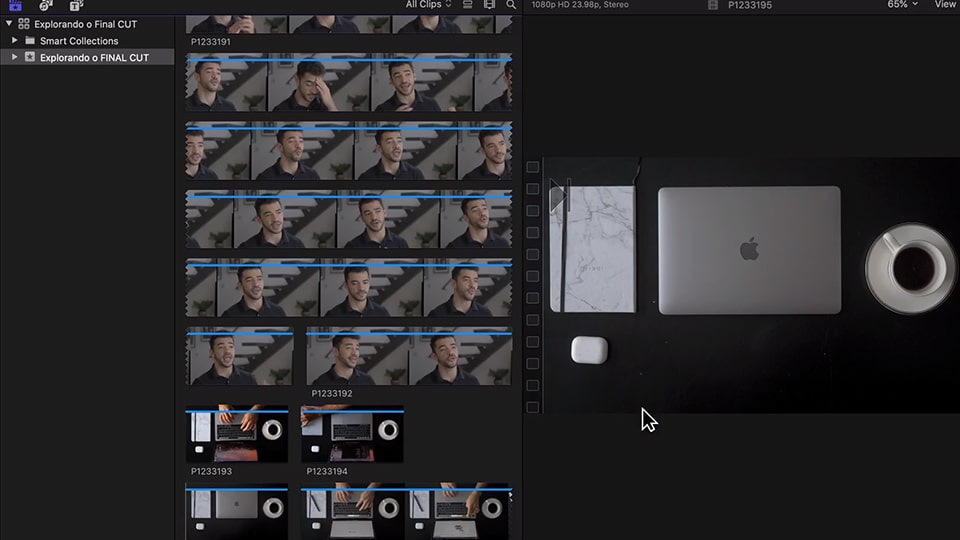This screenshot has height=540, width=960.
Task: Click the P1233192 clip name label
Action: 332,393
